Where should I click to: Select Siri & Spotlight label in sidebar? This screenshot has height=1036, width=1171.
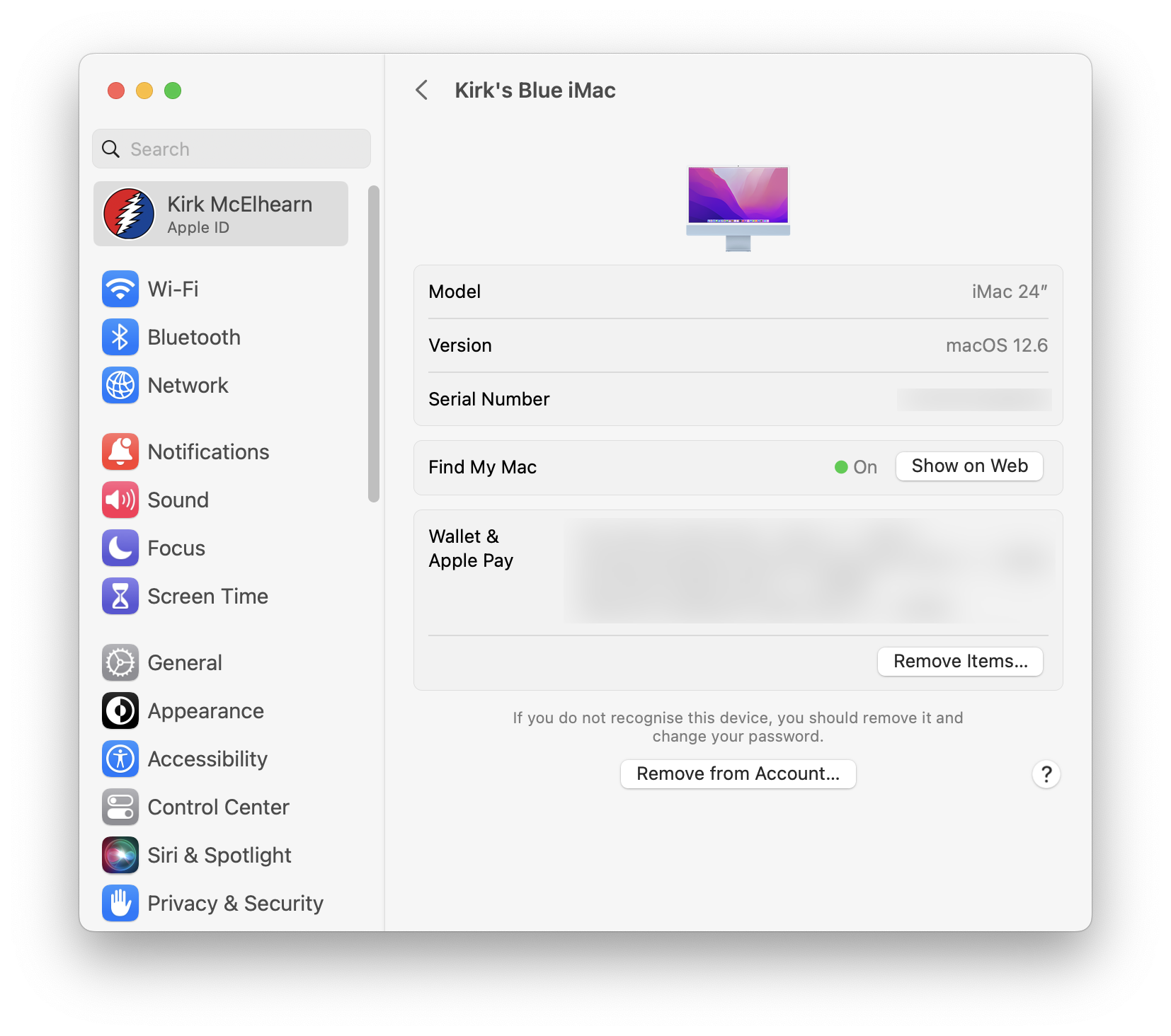click(219, 856)
